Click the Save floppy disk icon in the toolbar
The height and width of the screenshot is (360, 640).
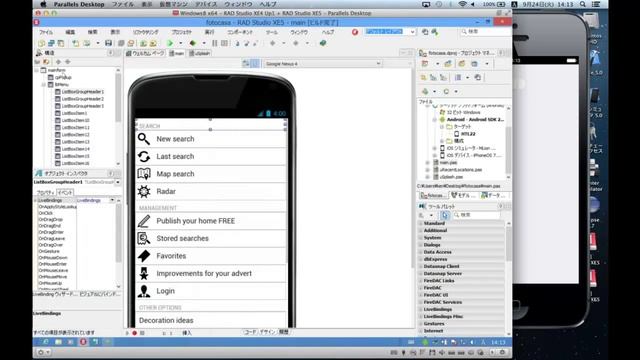(108, 43)
